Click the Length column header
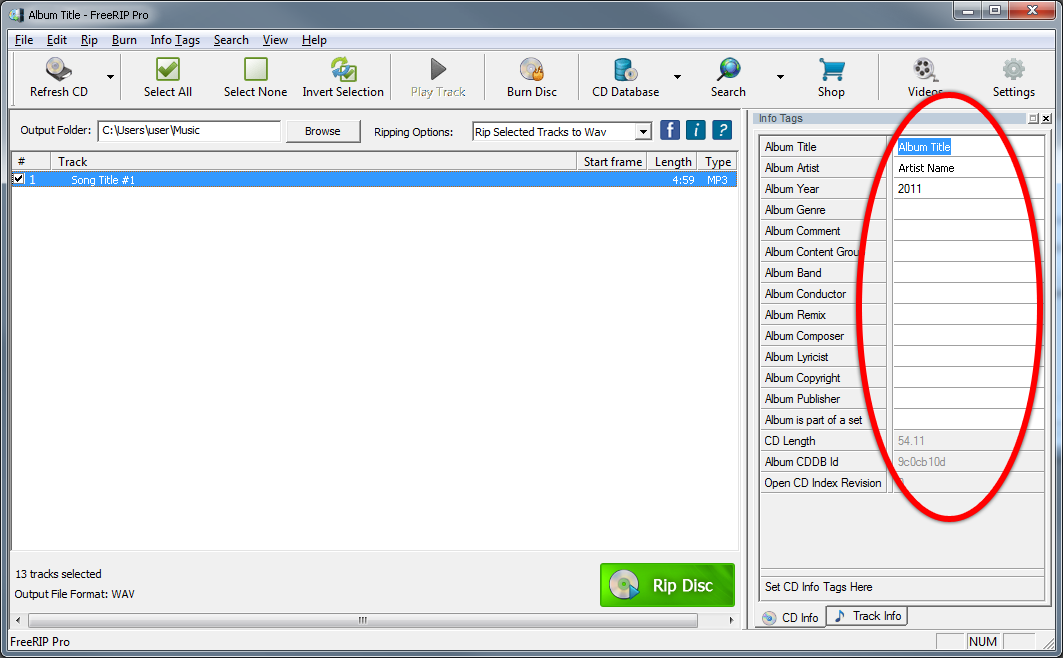Viewport: 1063px width, 658px height. 673,161
